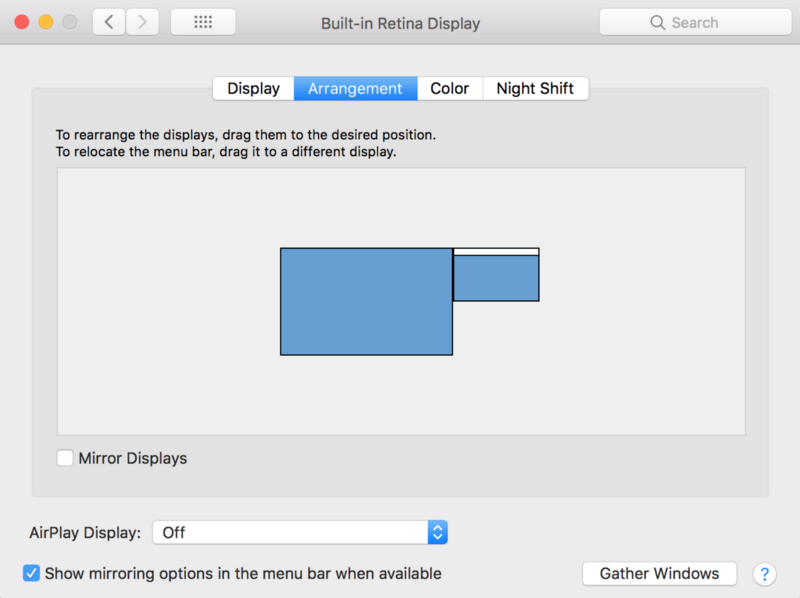Switch to the Night Shift tab
The width and height of the screenshot is (800, 598).
click(535, 88)
